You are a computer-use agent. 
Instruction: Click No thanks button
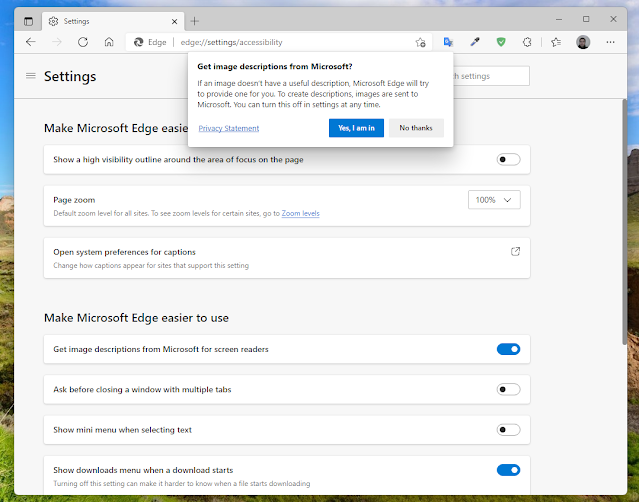pos(416,128)
